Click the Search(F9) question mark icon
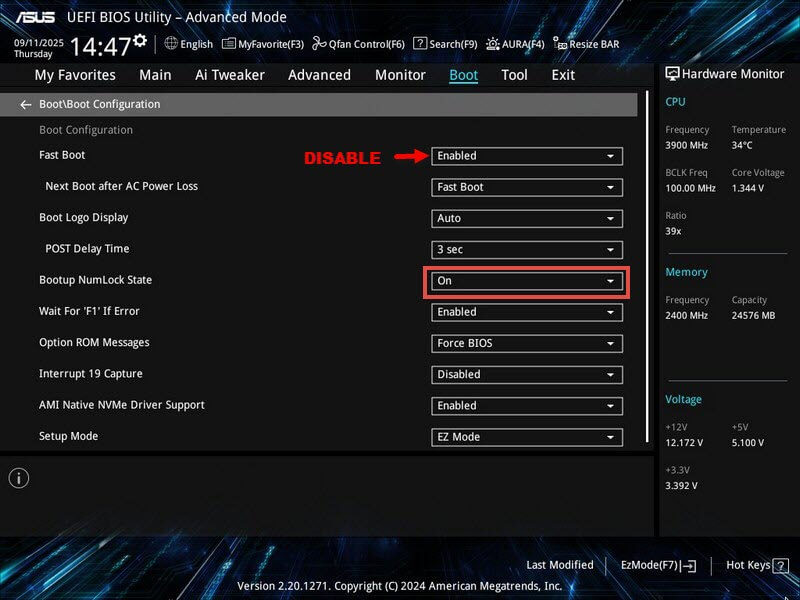The image size is (800, 600). pos(420,43)
